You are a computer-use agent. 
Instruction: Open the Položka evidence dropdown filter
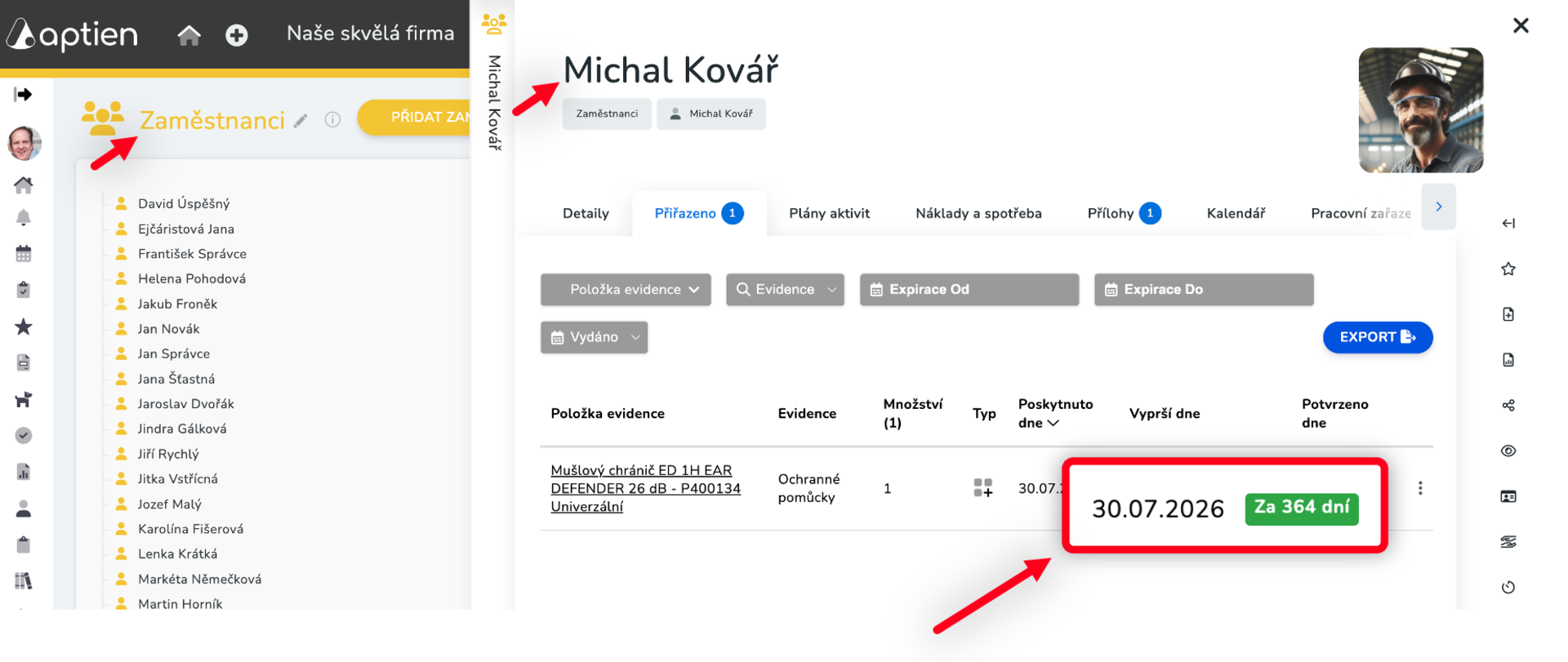(626, 290)
